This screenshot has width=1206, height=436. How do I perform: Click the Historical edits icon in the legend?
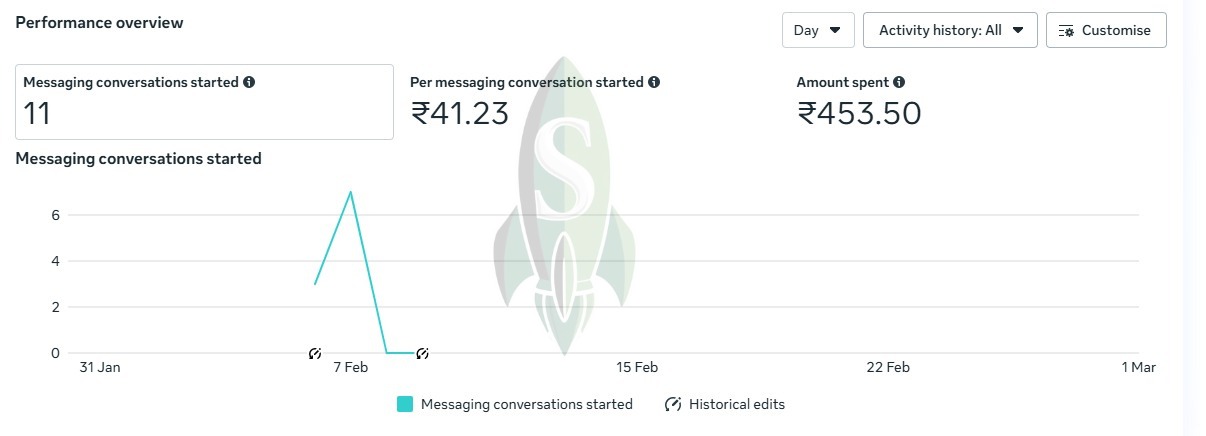(x=673, y=405)
